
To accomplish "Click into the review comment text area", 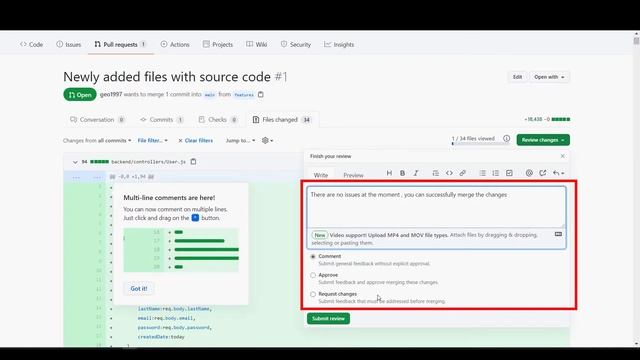I will point(436,207).
